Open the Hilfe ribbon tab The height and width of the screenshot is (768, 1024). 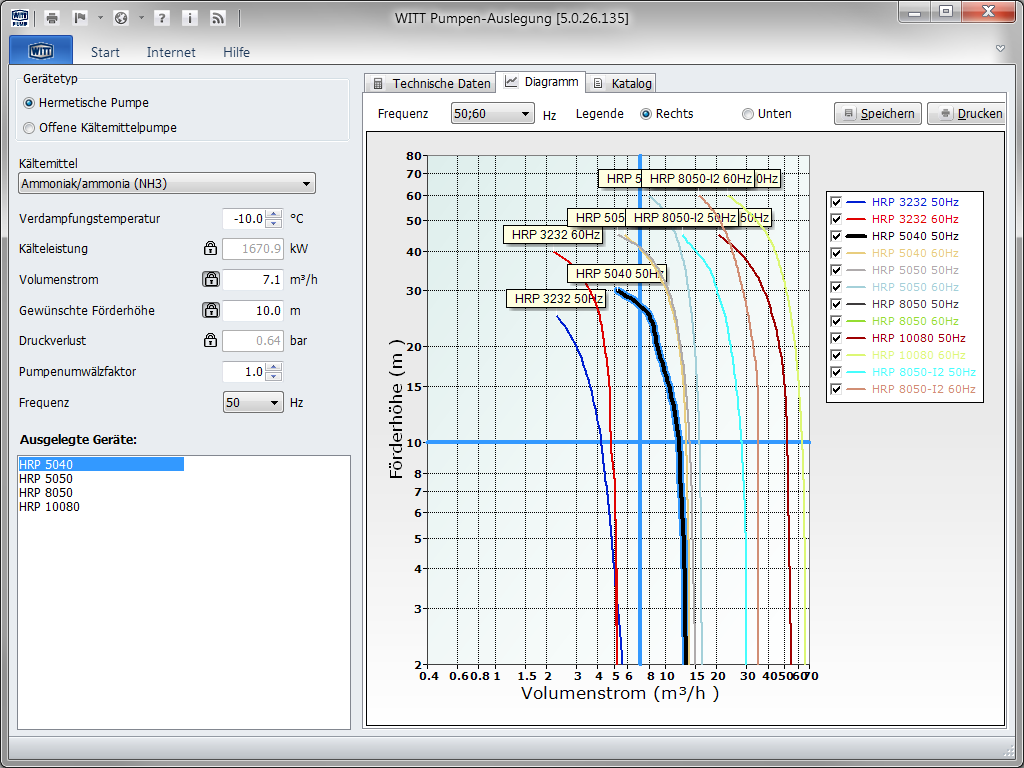[x=236, y=52]
